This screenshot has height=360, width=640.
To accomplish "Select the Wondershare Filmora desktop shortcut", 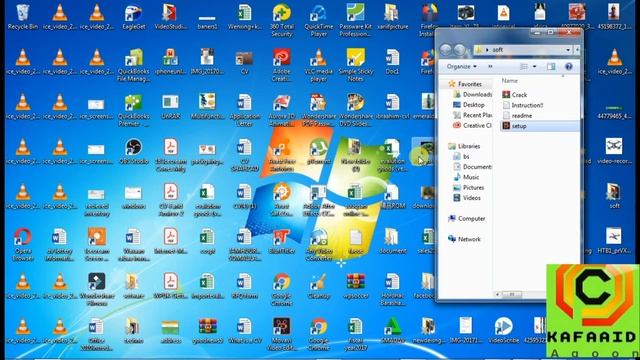I will click(97, 290).
